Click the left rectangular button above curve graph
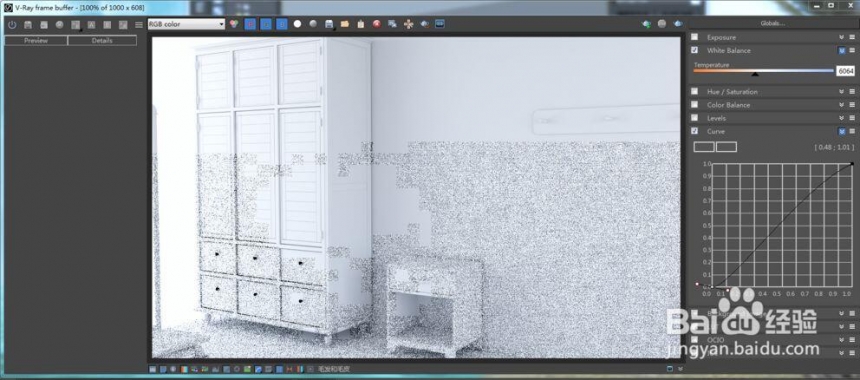Viewport: 860px width, 380px height. 704,147
